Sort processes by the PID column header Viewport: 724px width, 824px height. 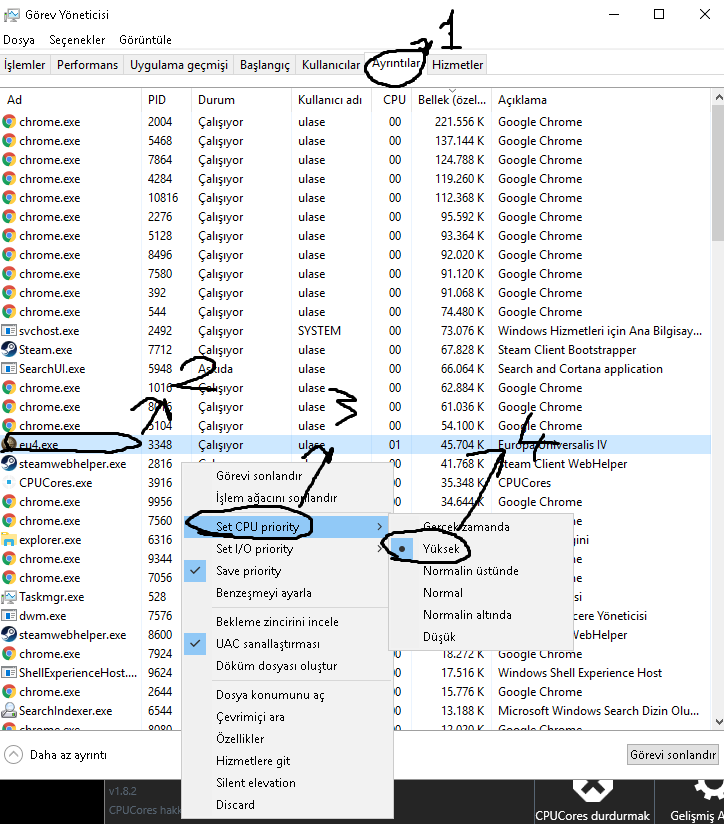point(167,100)
